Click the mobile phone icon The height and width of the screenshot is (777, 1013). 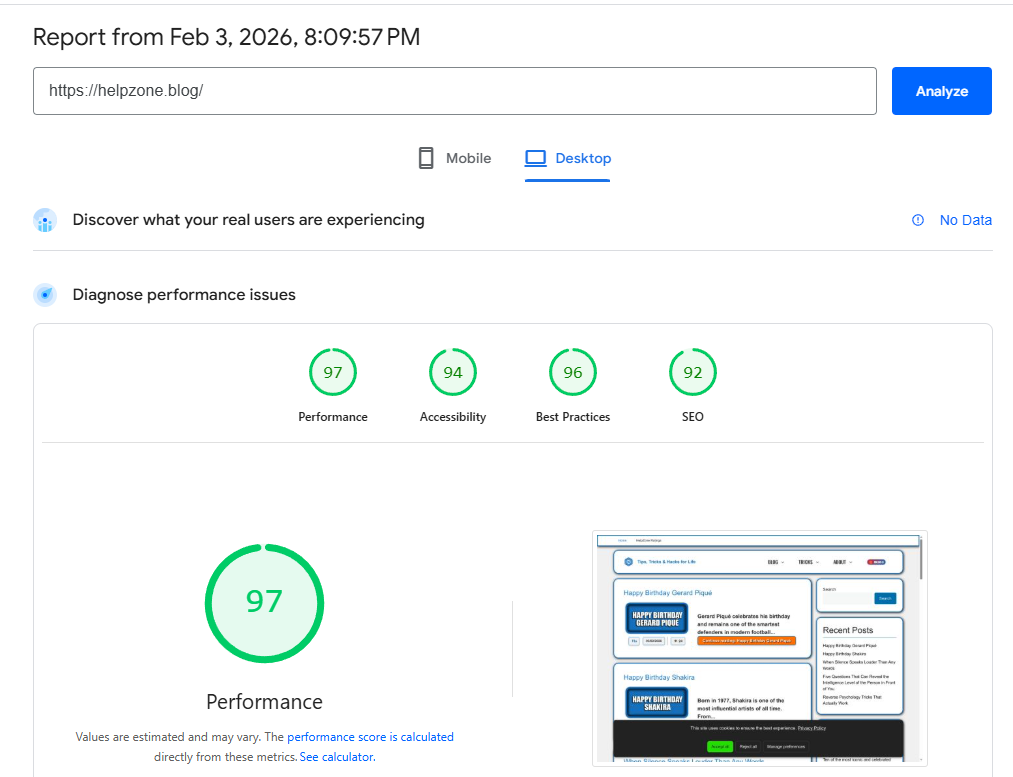[x=426, y=158]
